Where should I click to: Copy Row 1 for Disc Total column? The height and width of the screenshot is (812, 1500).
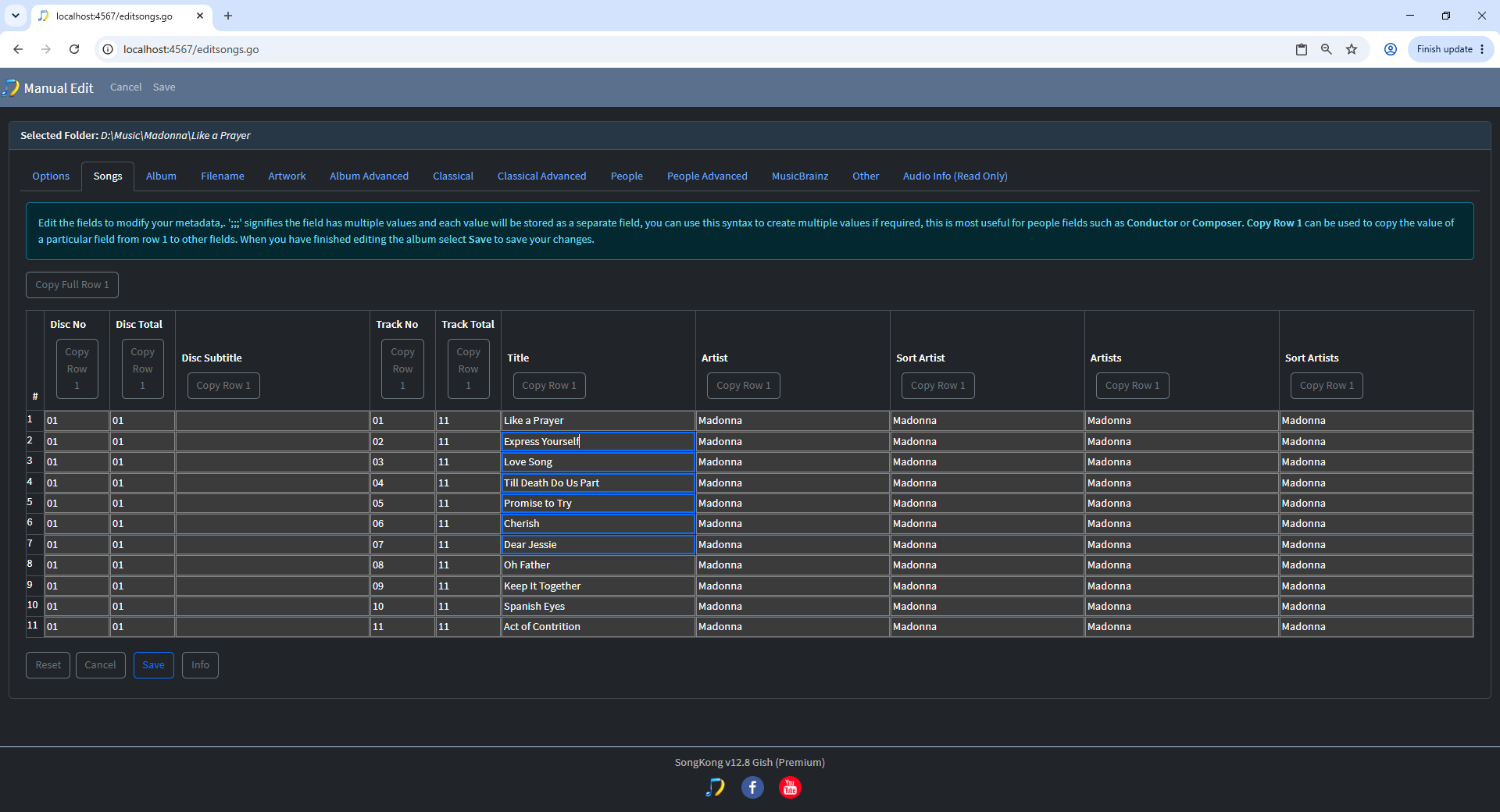tap(142, 369)
